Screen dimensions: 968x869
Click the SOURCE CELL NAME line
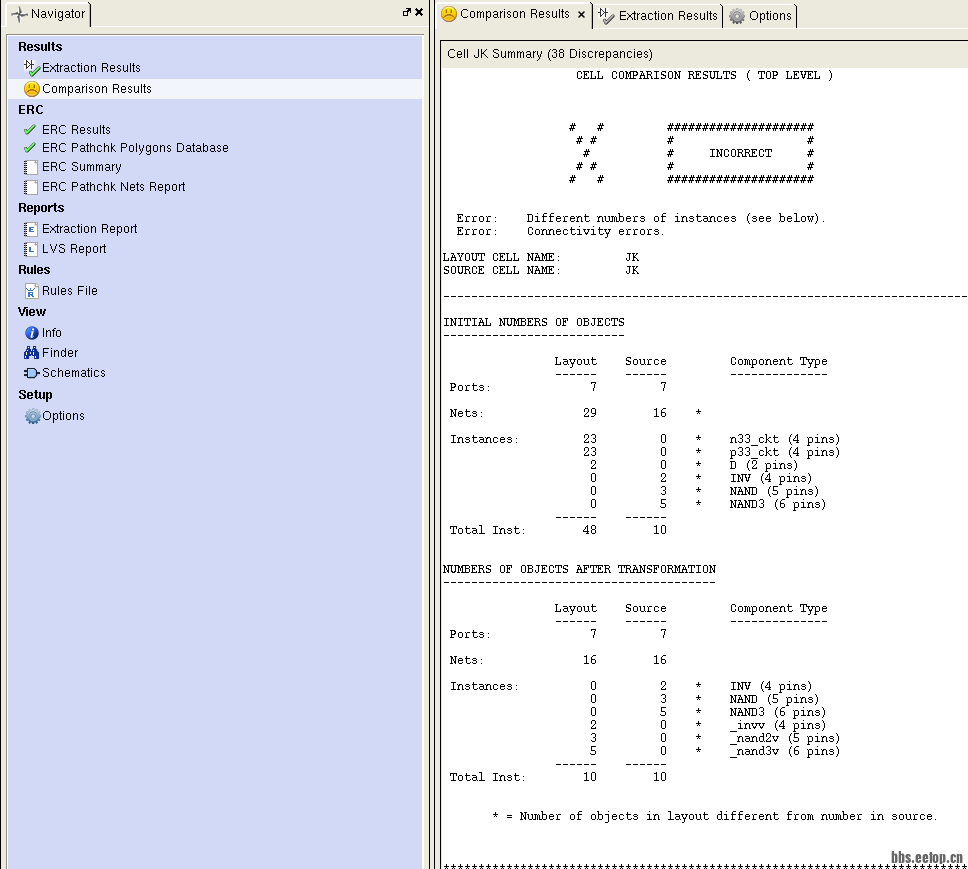tap(541, 270)
